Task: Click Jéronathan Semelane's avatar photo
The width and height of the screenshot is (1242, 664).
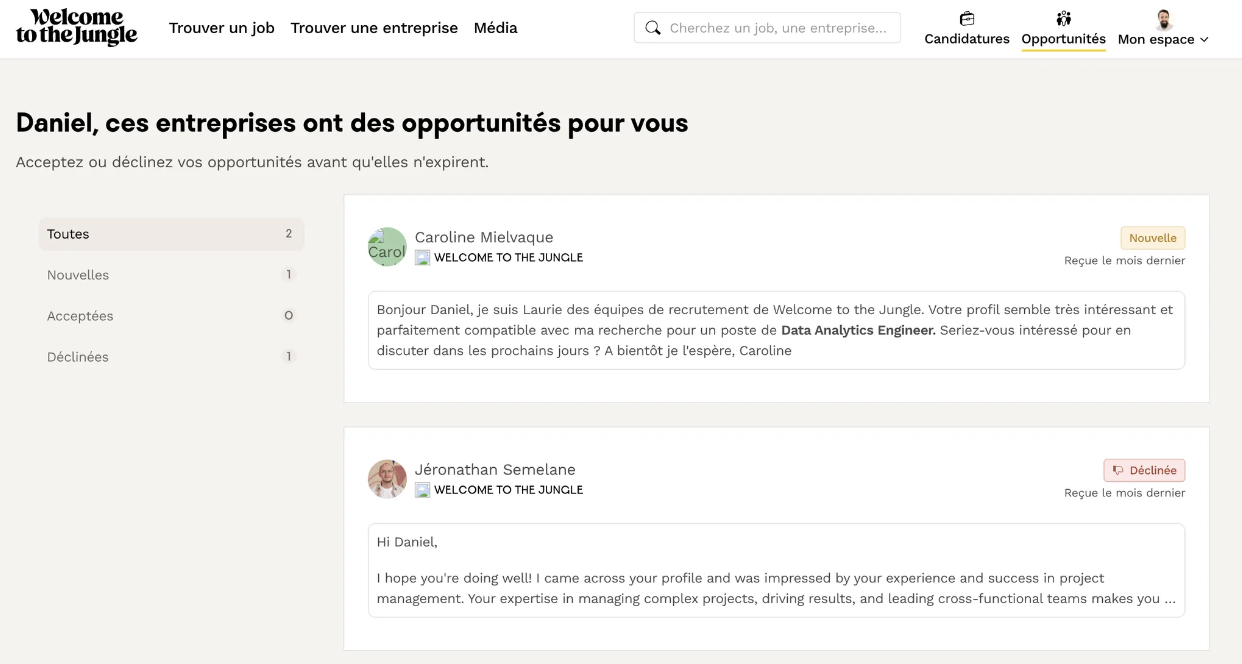Action: [387, 479]
